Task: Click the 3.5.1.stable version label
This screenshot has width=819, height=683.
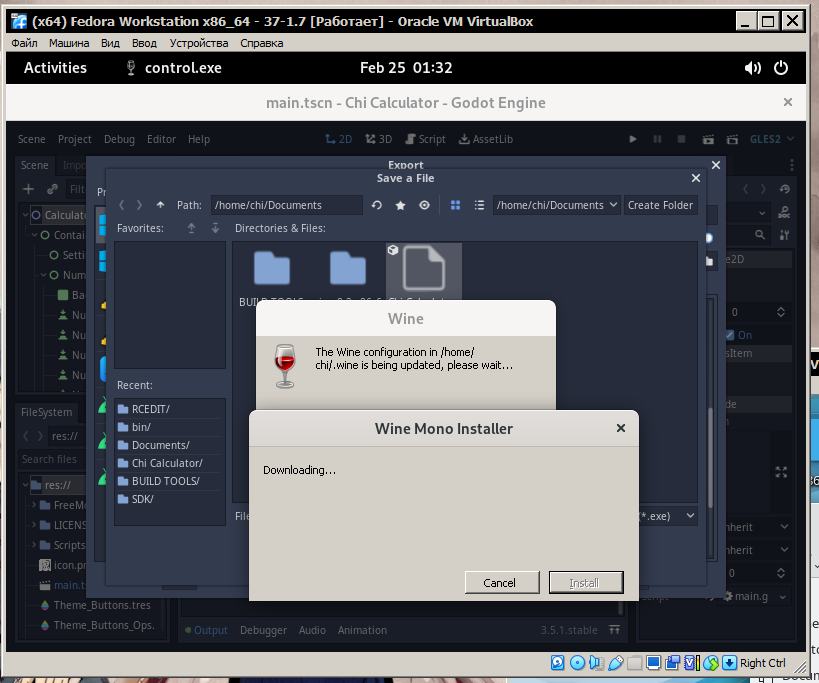Action: [569, 630]
